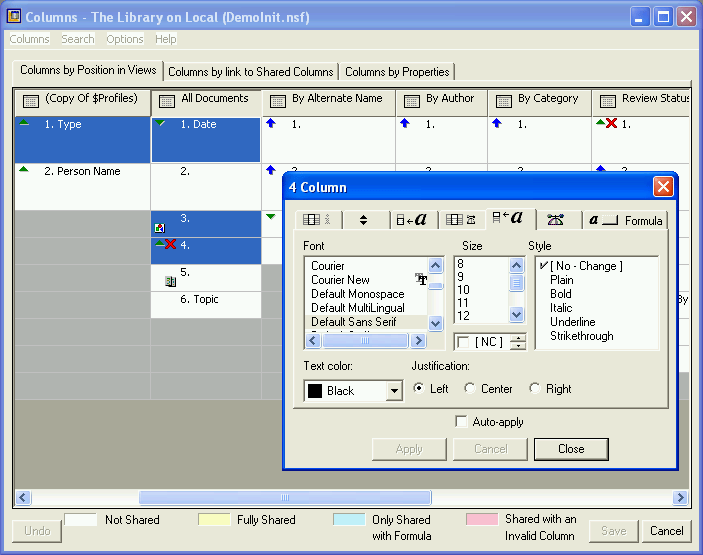The image size is (703, 555).
Task: Open the Search menu
Action: pyautogui.click(x=78, y=39)
